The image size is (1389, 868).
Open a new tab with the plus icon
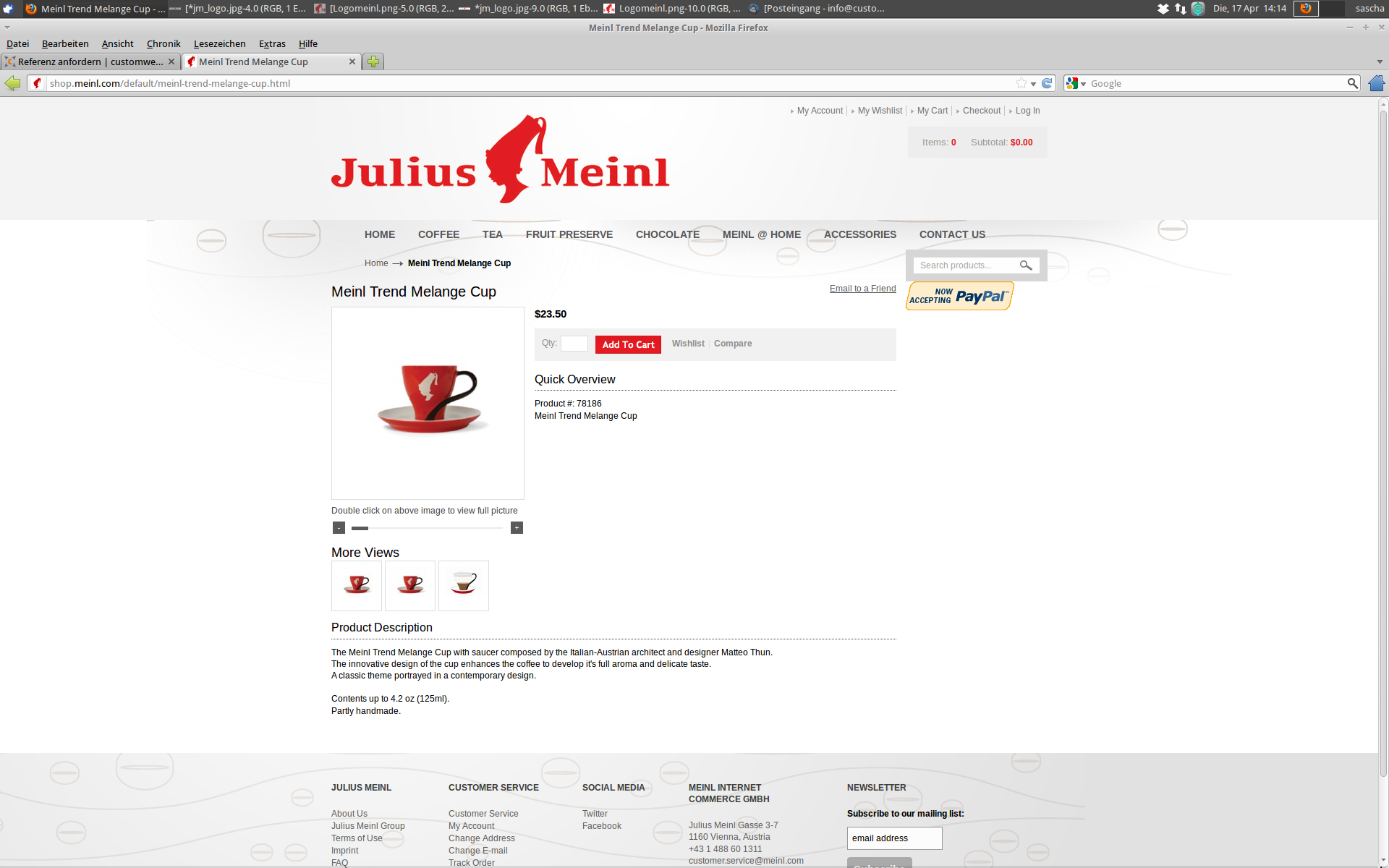pos(373,61)
